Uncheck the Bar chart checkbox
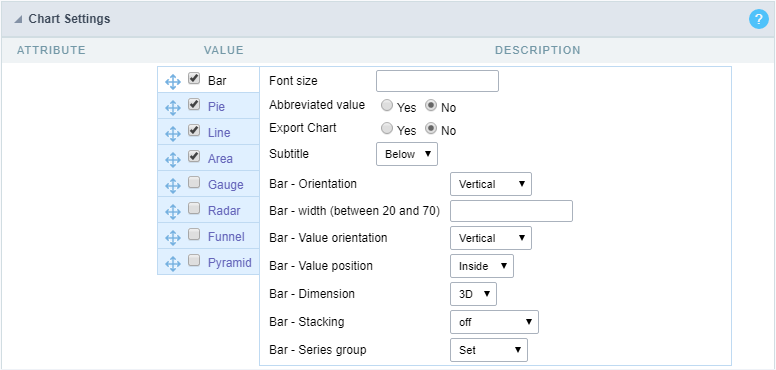Viewport: 776px width, 370px height. point(194,79)
